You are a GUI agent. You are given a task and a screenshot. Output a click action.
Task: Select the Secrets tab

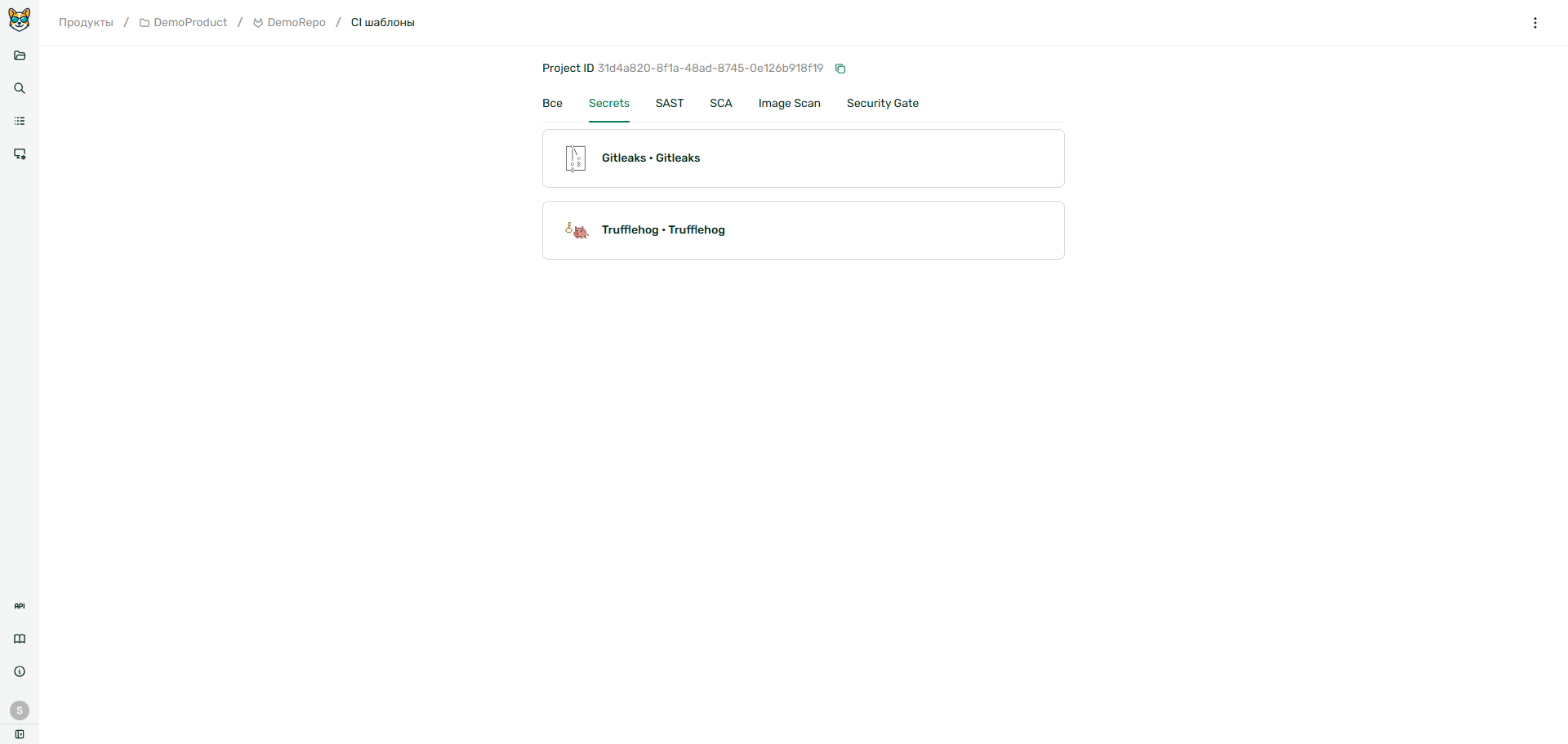coord(609,104)
